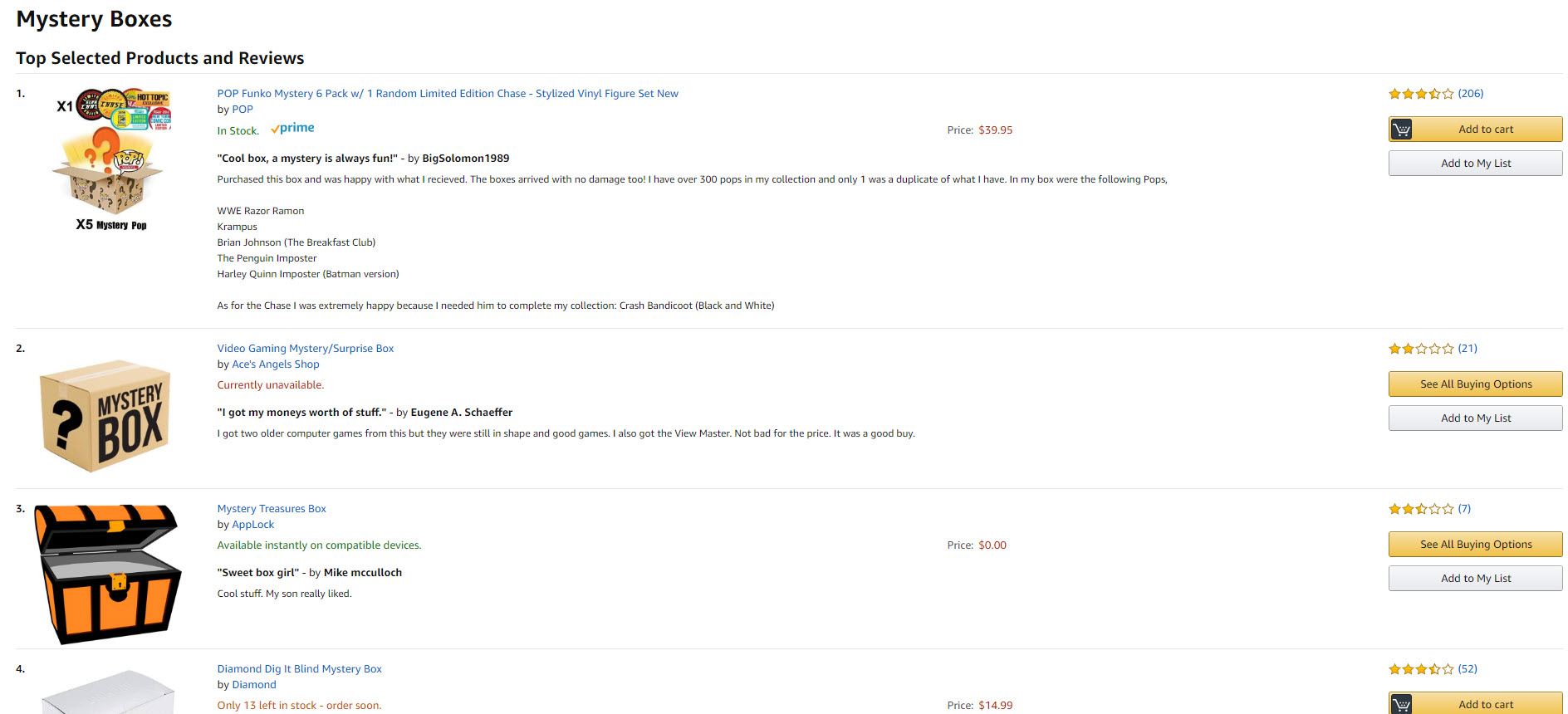
Task: Click the orange treasure chest product image
Action: tap(107, 574)
